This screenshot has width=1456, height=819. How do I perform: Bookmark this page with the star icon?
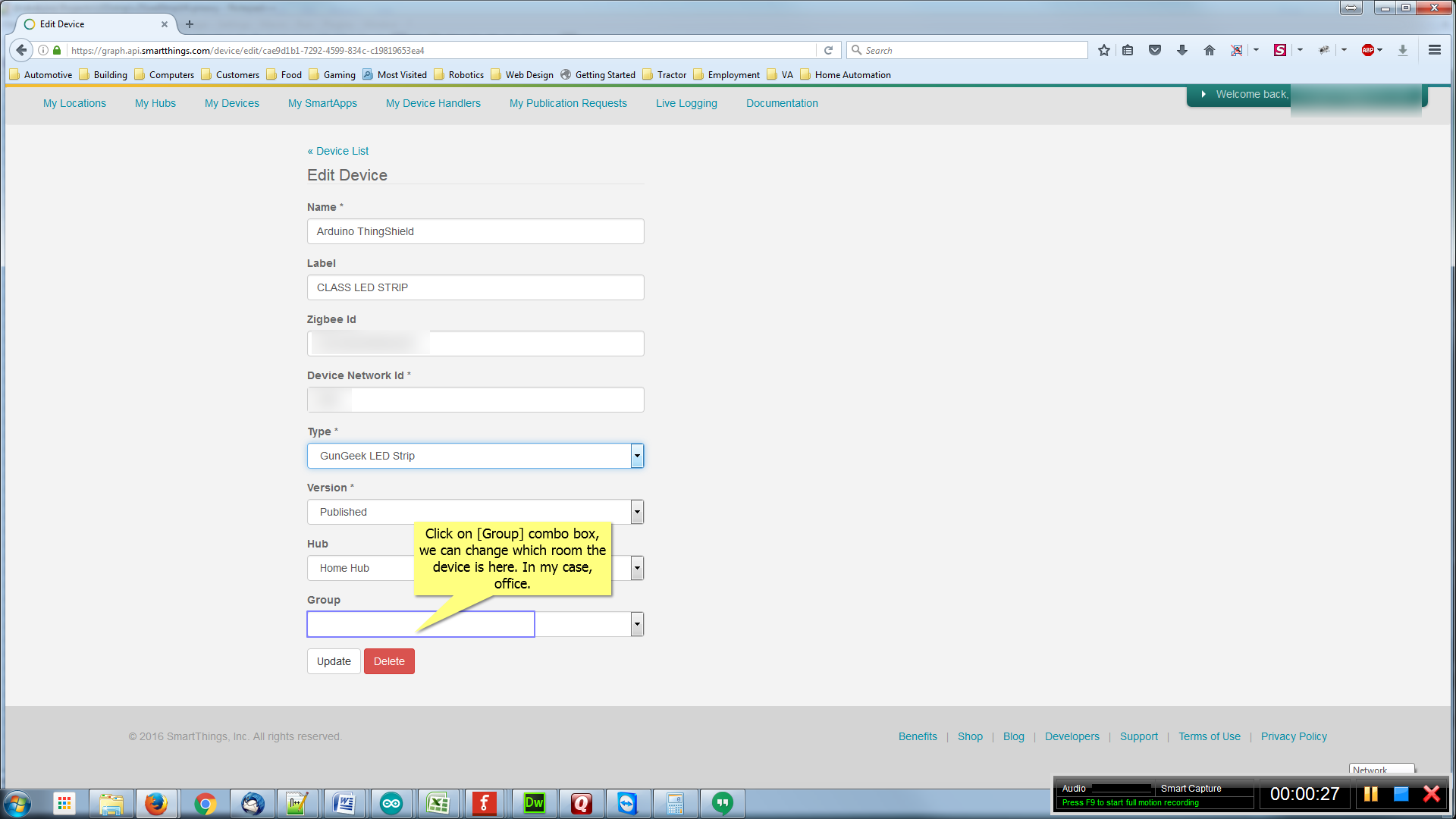[x=1103, y=50]
